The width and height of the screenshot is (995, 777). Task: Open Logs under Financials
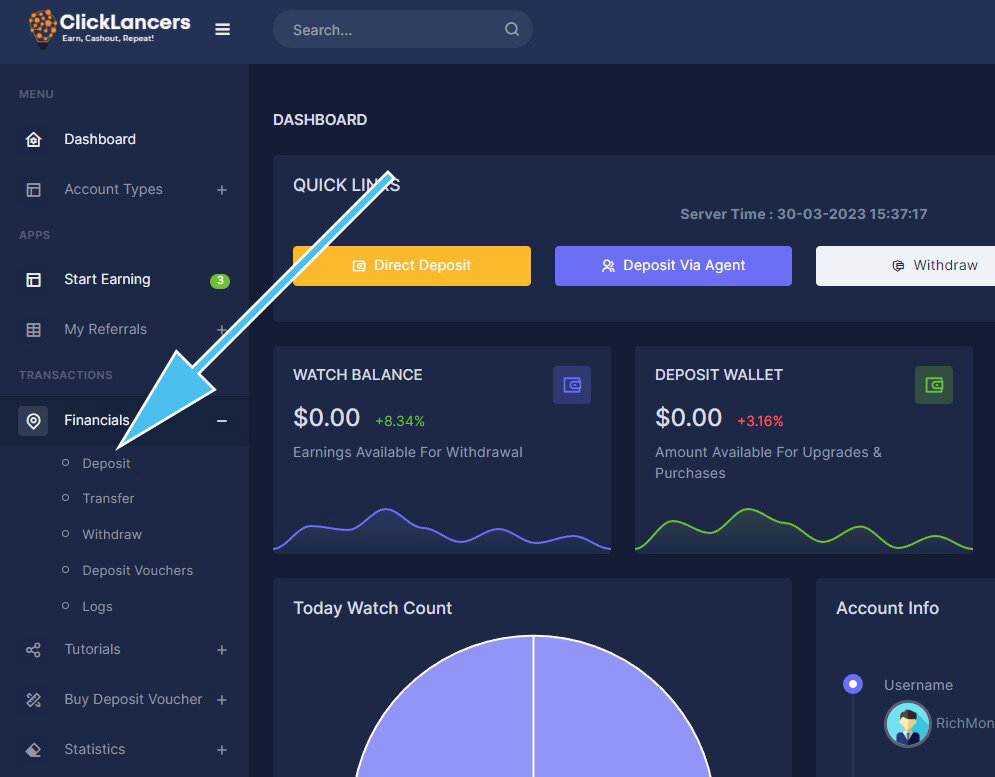tap(97, 607)
